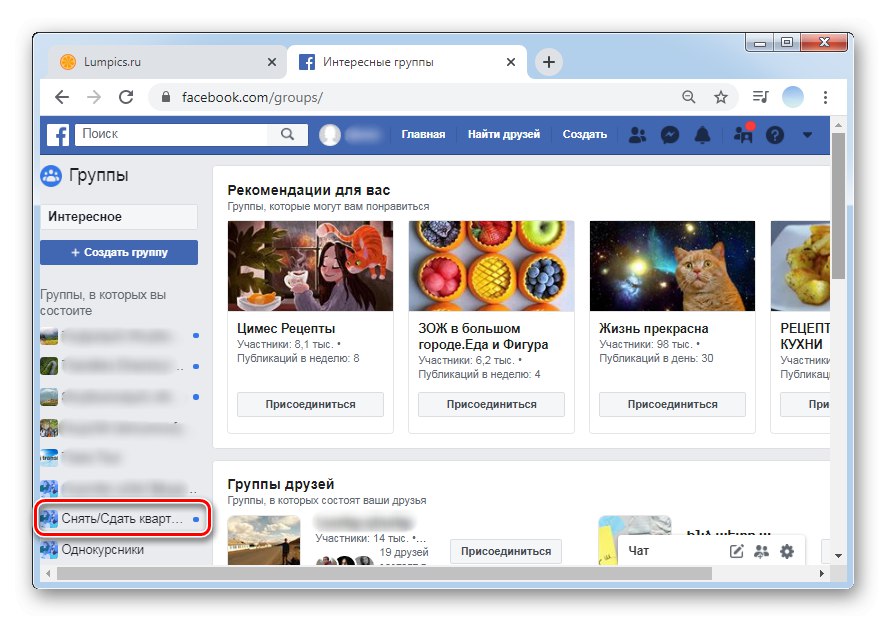
Task: Open the fruit thumbnail of ЗОЖ group
Action: point(491,266)
